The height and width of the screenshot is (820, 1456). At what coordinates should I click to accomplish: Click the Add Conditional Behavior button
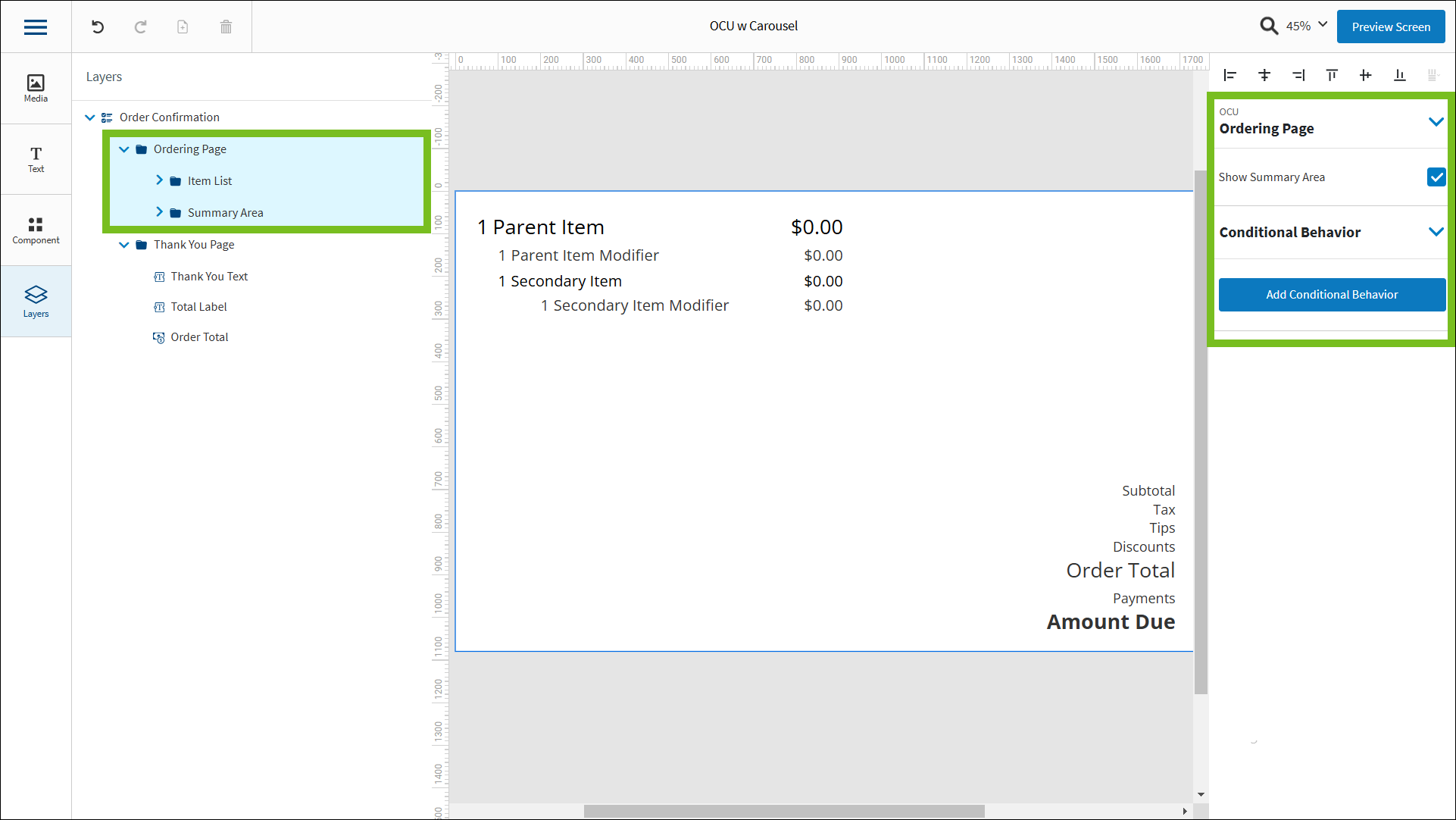point(1331,295)
